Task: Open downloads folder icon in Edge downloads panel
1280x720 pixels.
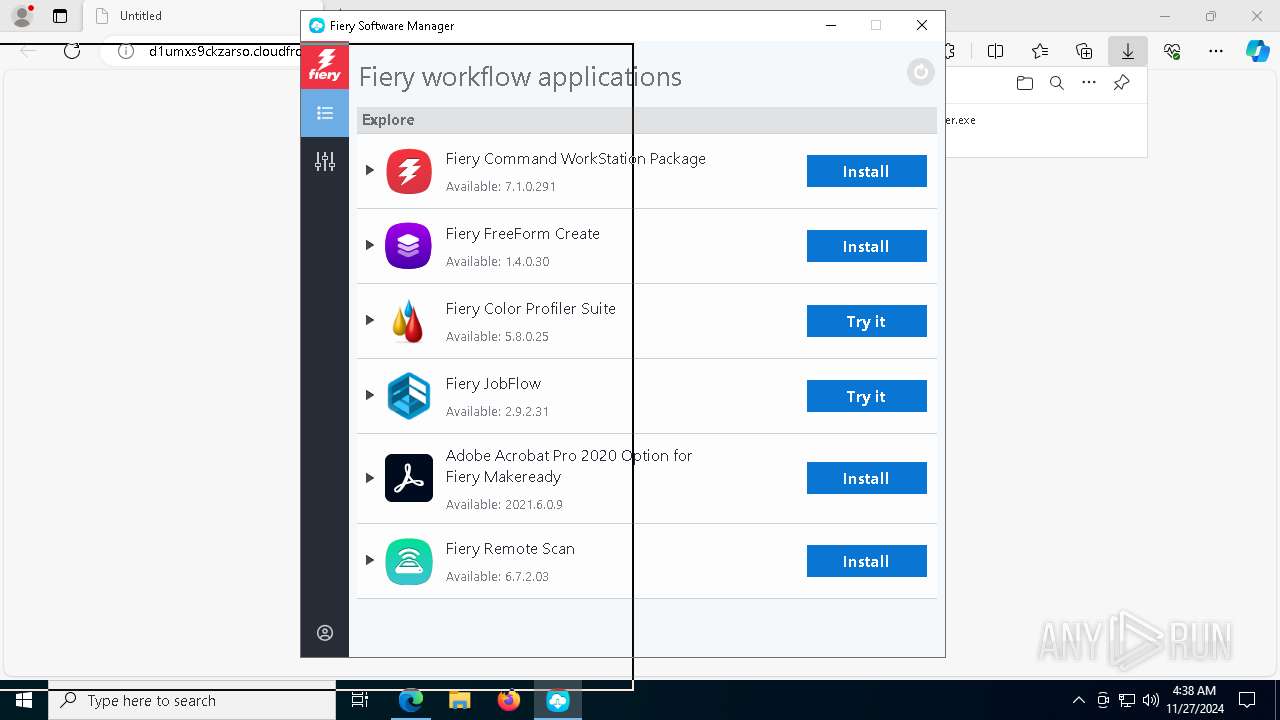Action: [1024, 83]
